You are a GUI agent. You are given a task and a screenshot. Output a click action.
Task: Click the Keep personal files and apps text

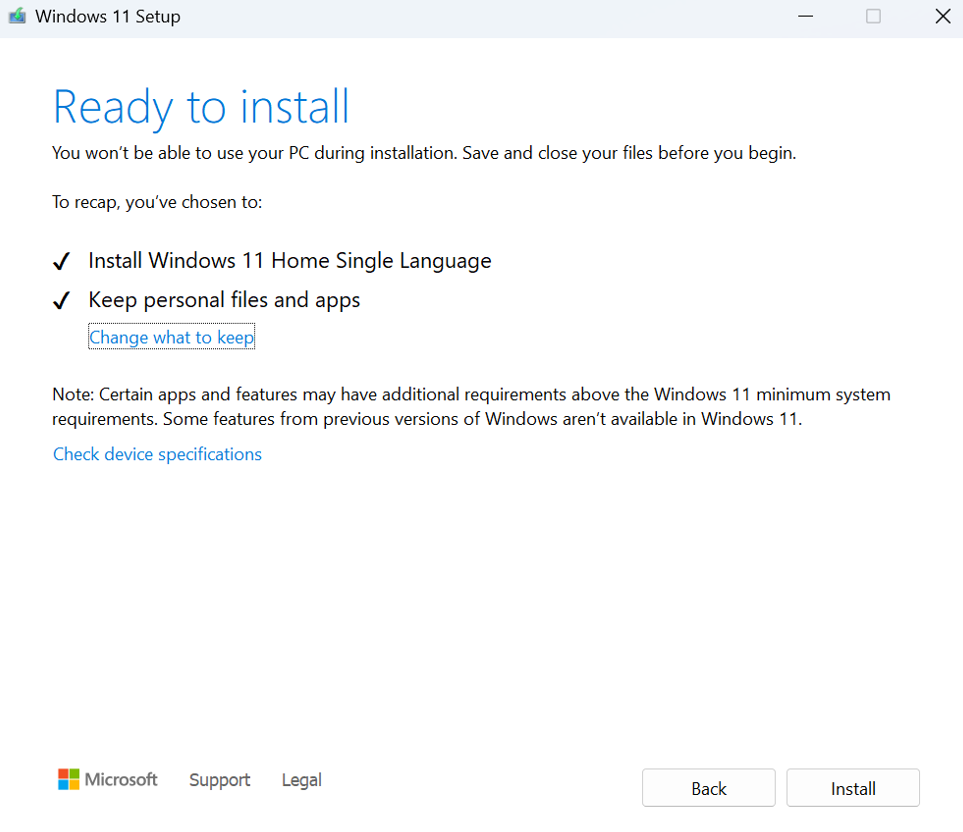[224, 300]
